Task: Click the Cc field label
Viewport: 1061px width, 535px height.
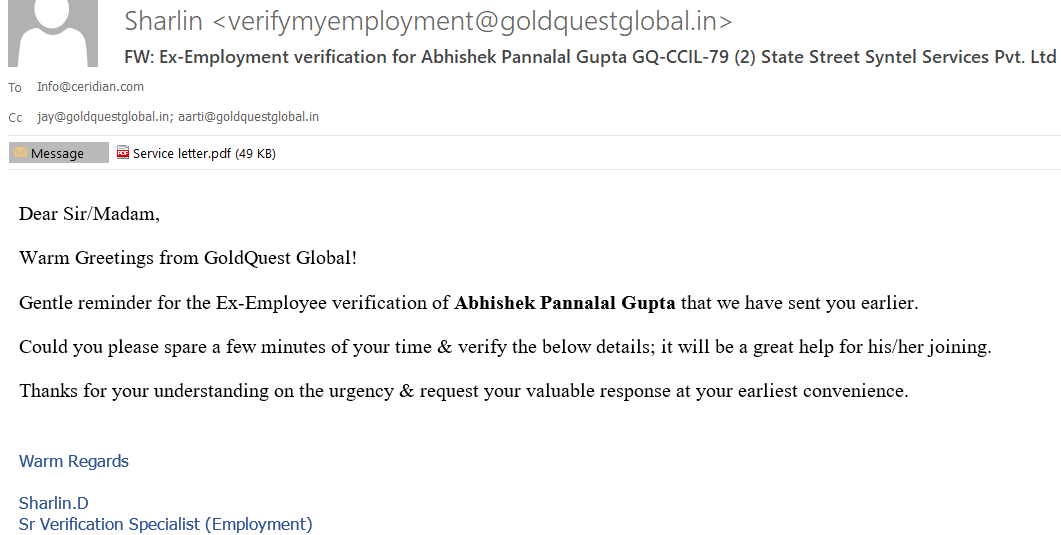Action: [x=15, y=118]
